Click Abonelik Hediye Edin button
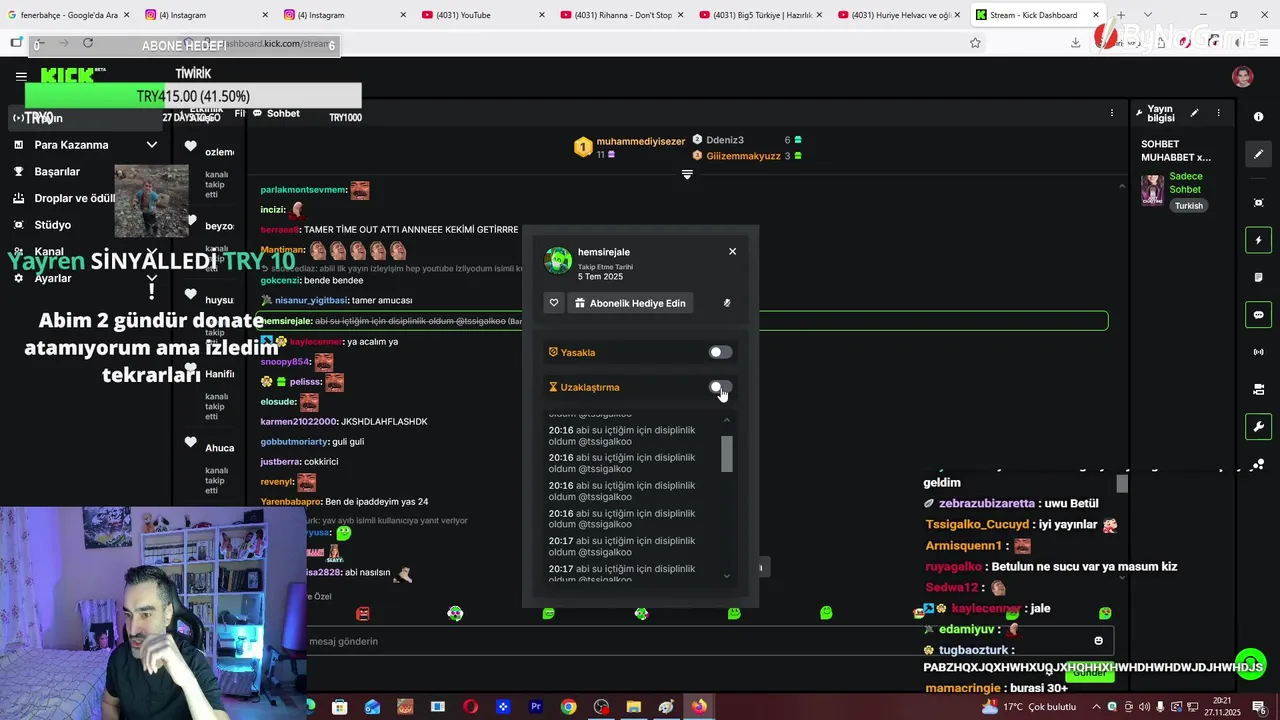 631,303
